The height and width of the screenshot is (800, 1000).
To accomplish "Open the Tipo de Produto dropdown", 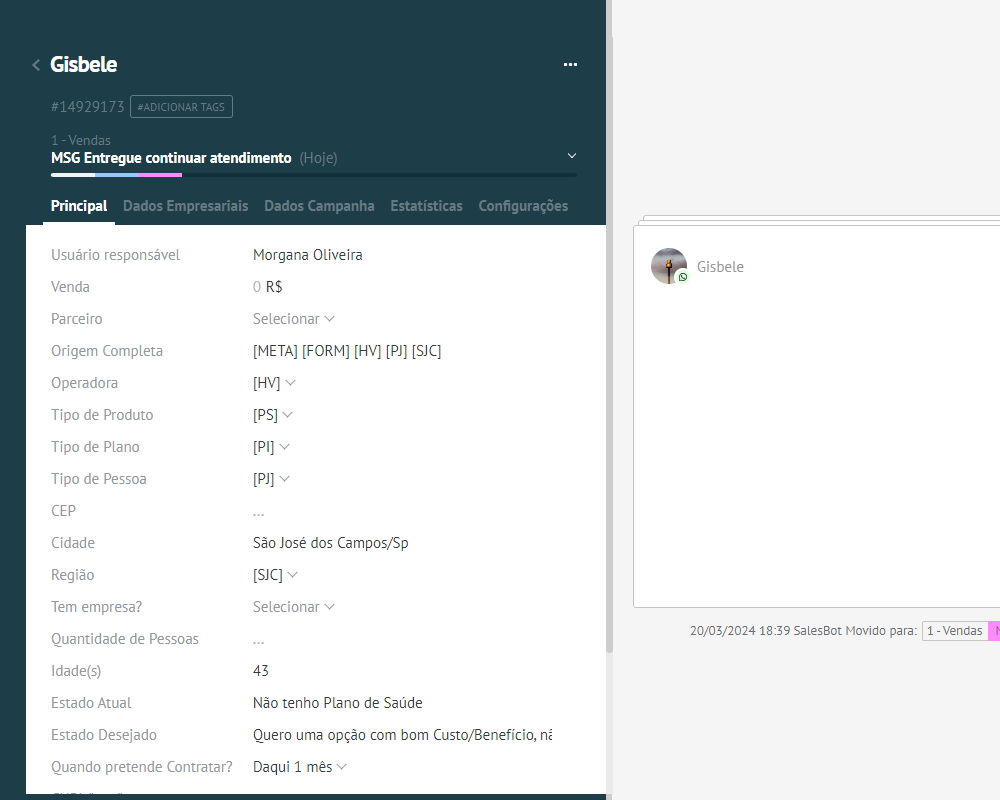I will point(272,415).
